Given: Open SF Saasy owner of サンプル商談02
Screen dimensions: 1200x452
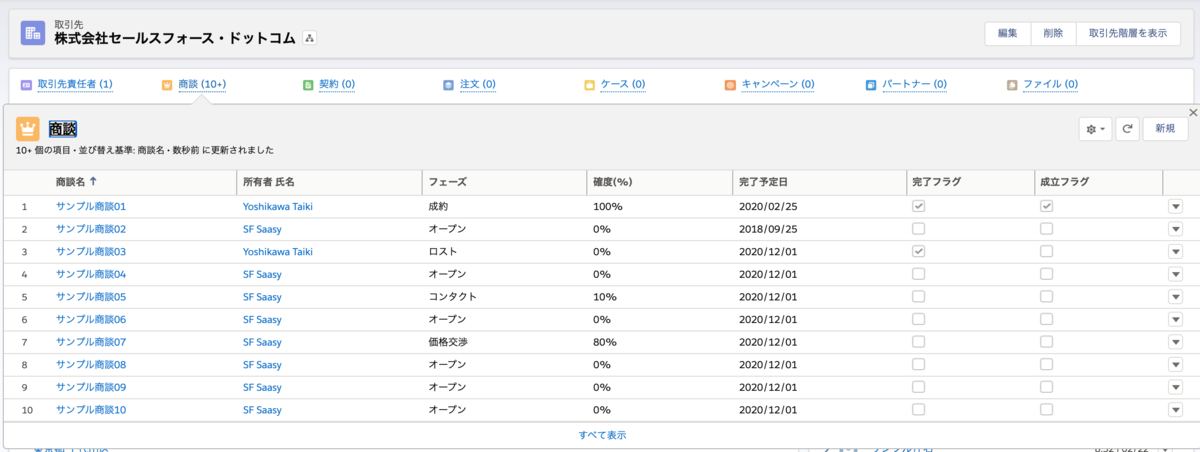Looking at the screenshot, I should 262,229.
